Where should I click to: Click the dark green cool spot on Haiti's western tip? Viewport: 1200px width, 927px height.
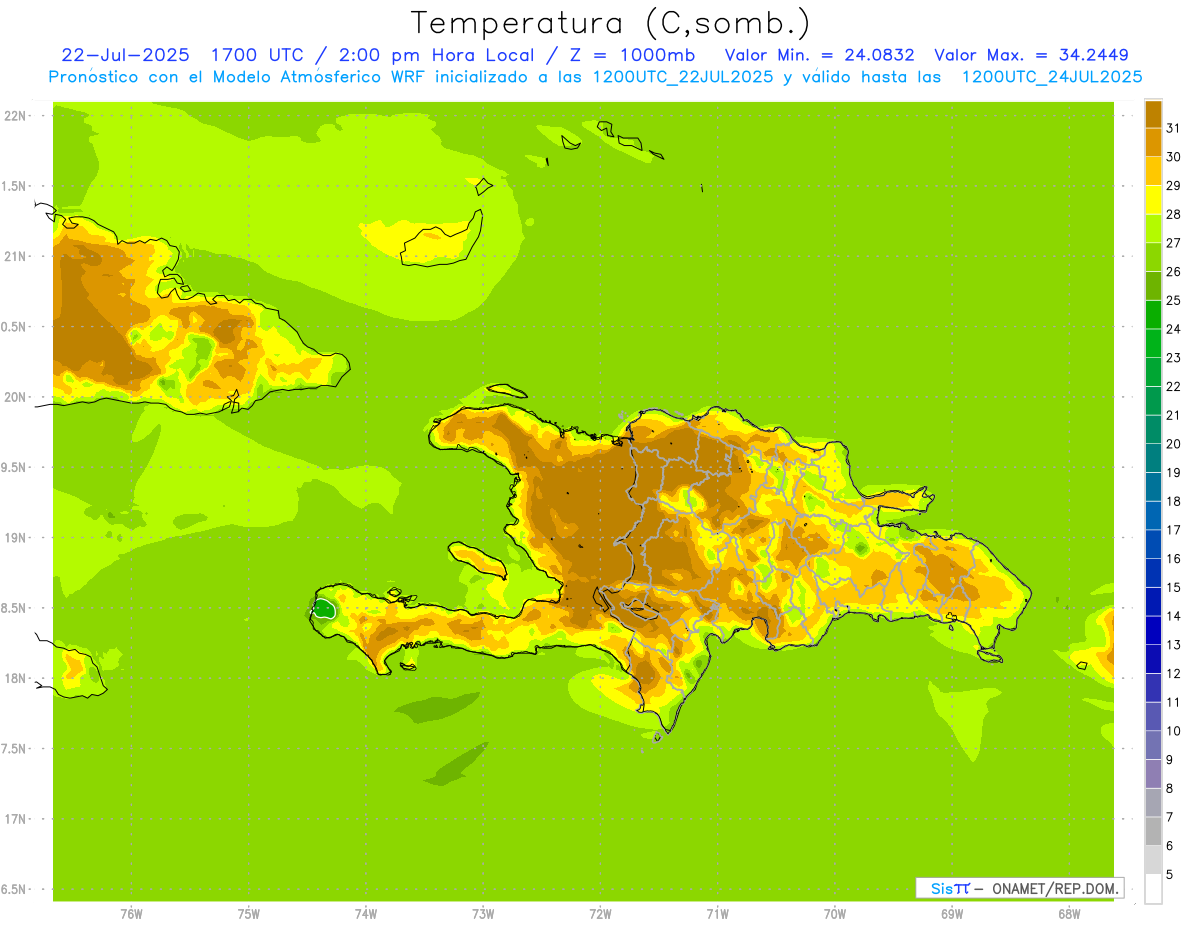point(324,608)
